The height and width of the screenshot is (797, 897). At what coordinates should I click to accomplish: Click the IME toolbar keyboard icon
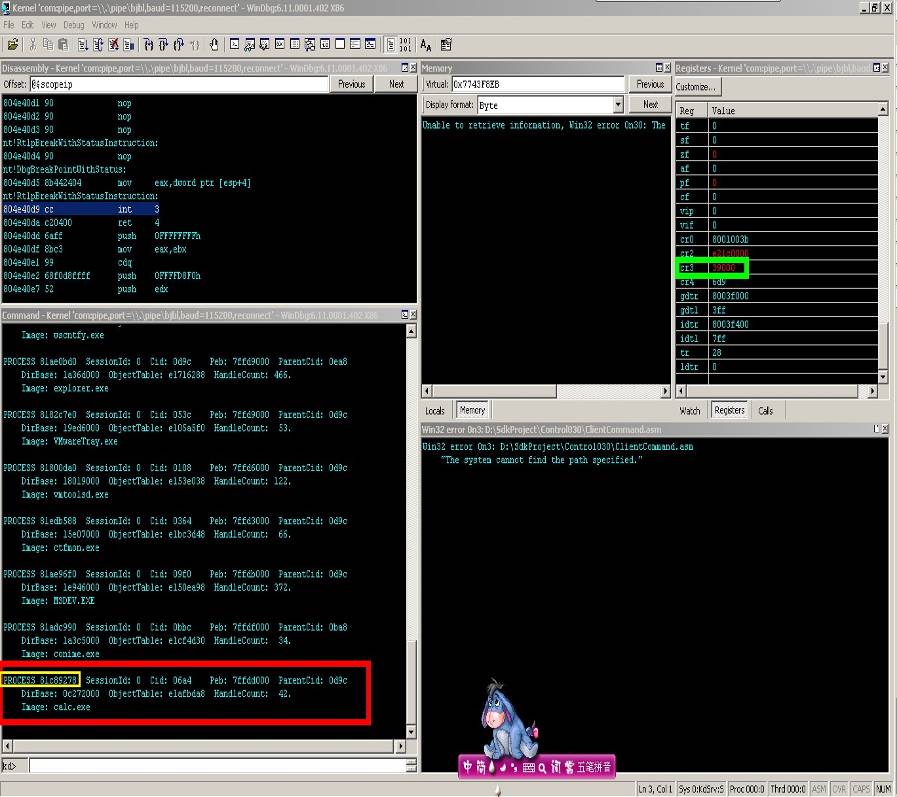pos(529,767)
